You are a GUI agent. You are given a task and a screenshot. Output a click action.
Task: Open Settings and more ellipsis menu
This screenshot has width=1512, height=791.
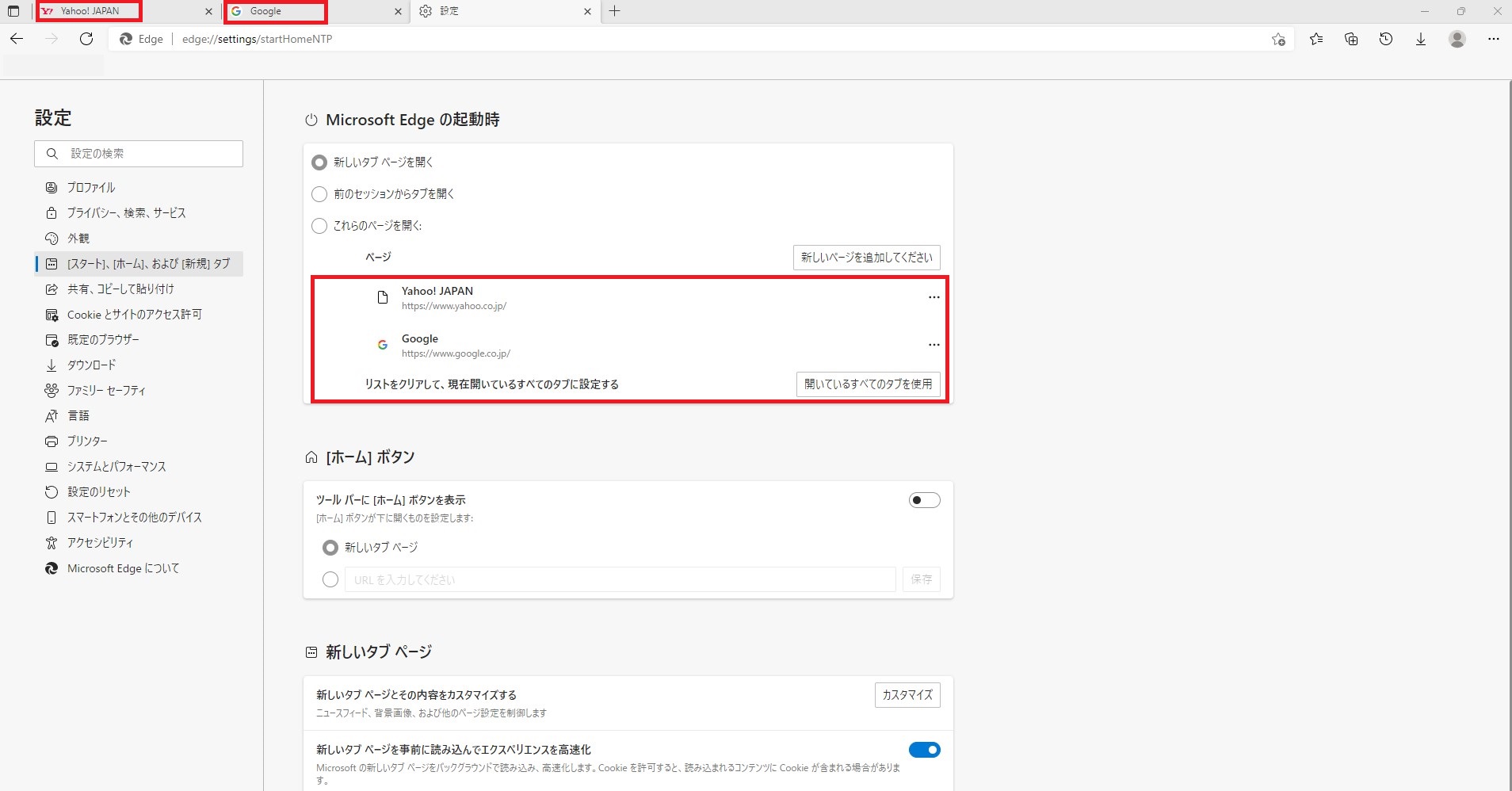[1494, 39]
